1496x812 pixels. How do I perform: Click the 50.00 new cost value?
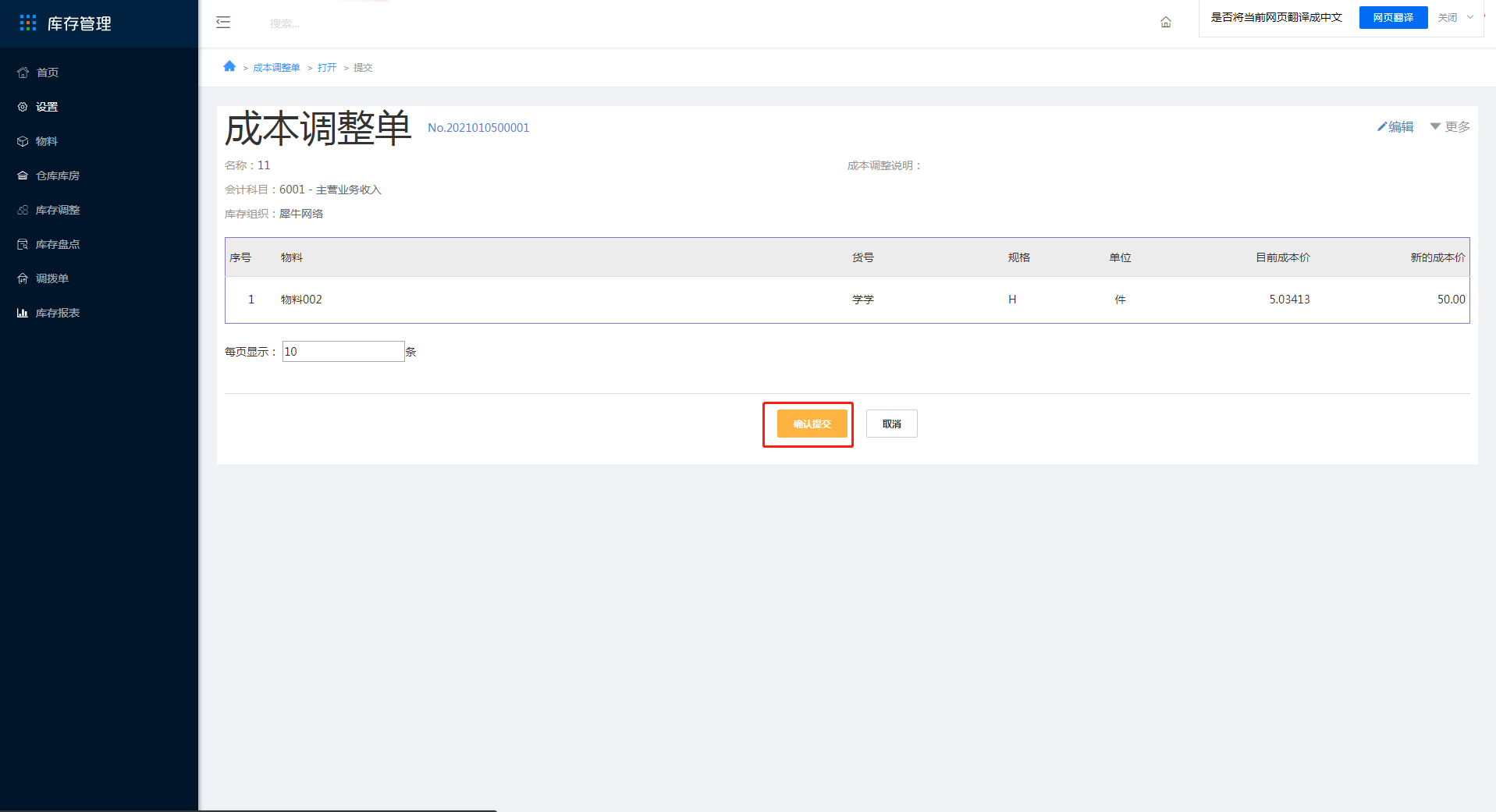1451,300
